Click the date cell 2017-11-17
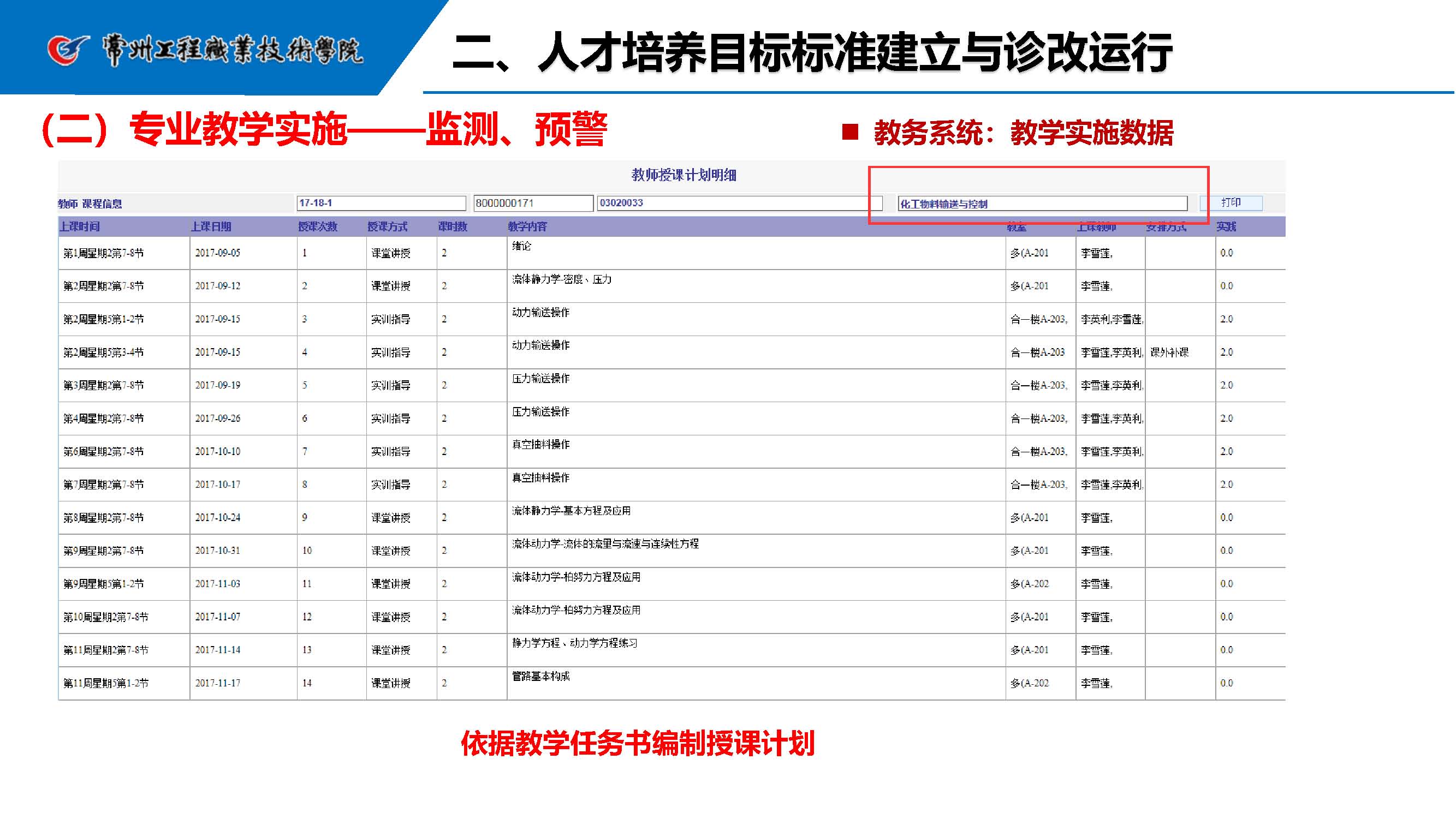The height and width of the screenshot is (819, 1456). pos(218,684)
